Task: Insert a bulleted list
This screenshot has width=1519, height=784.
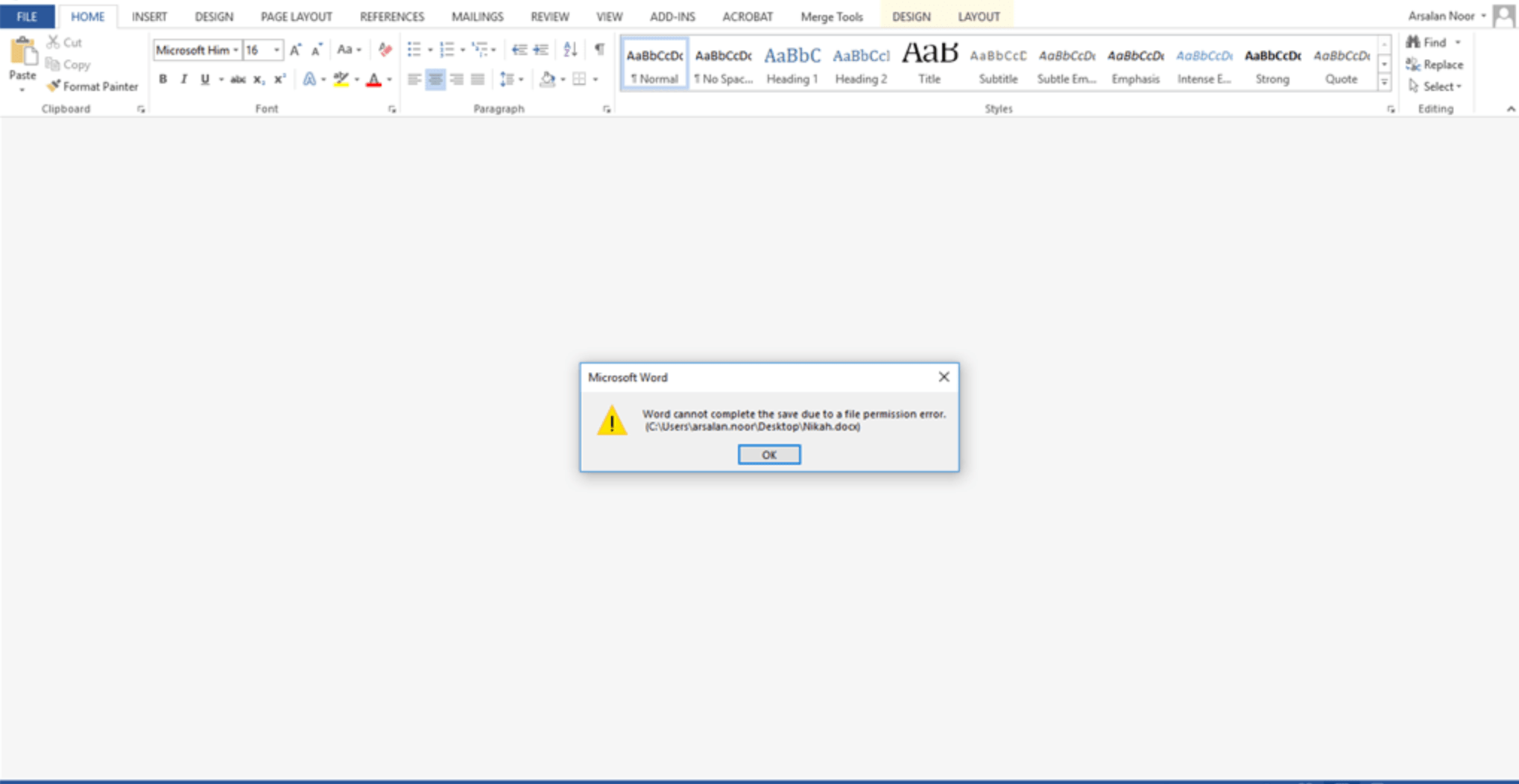Action: (414, 50)
